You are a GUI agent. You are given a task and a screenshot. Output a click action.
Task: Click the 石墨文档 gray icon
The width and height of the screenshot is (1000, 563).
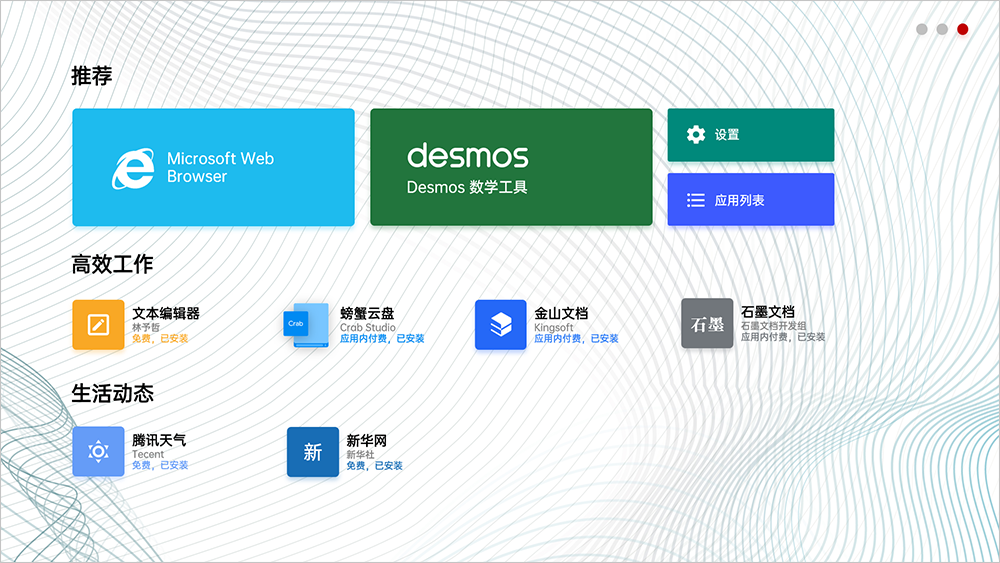pyautogui.click(x=707, y=323)
